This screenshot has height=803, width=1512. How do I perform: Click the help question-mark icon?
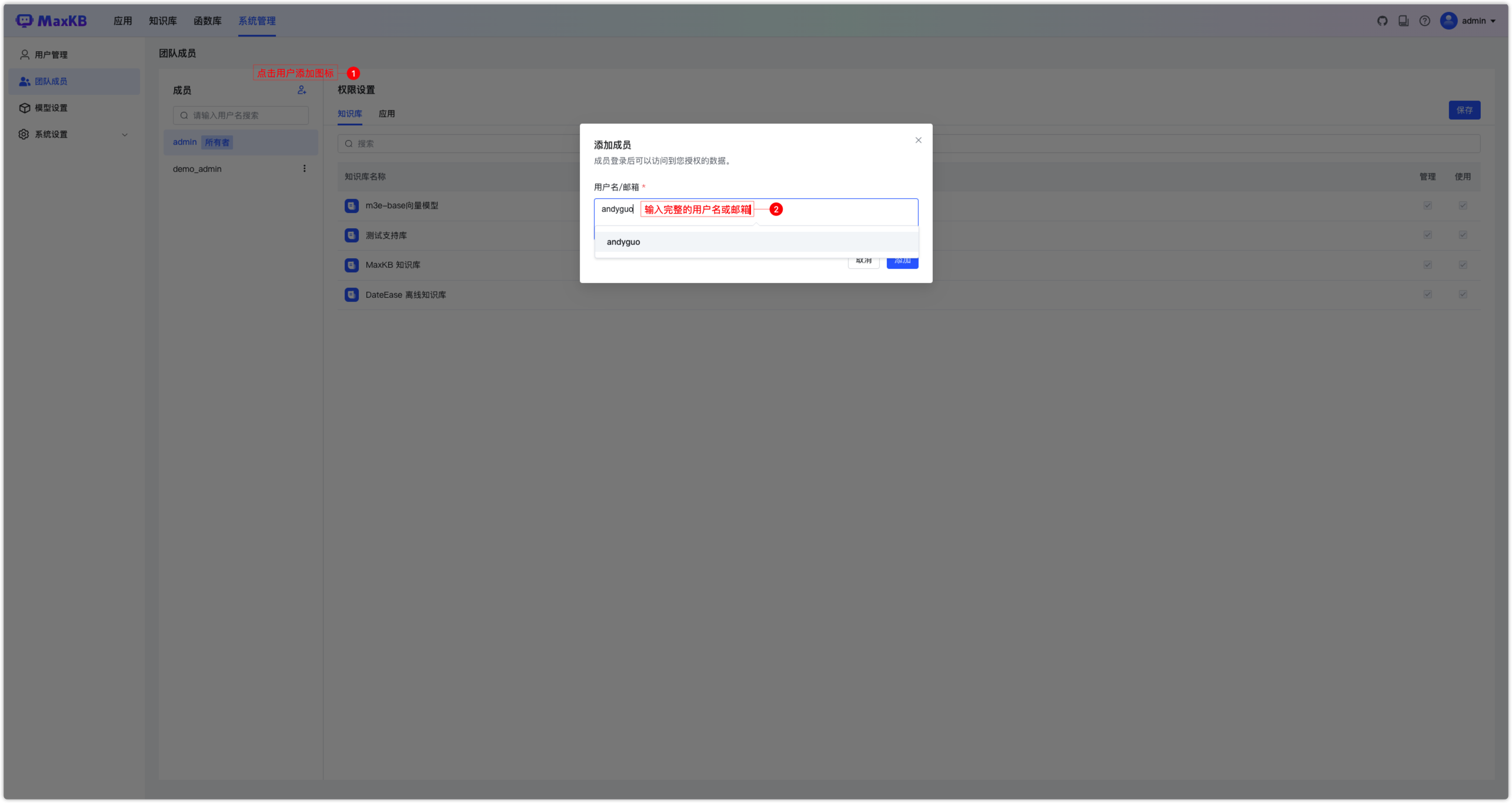tap(1425, 21)
